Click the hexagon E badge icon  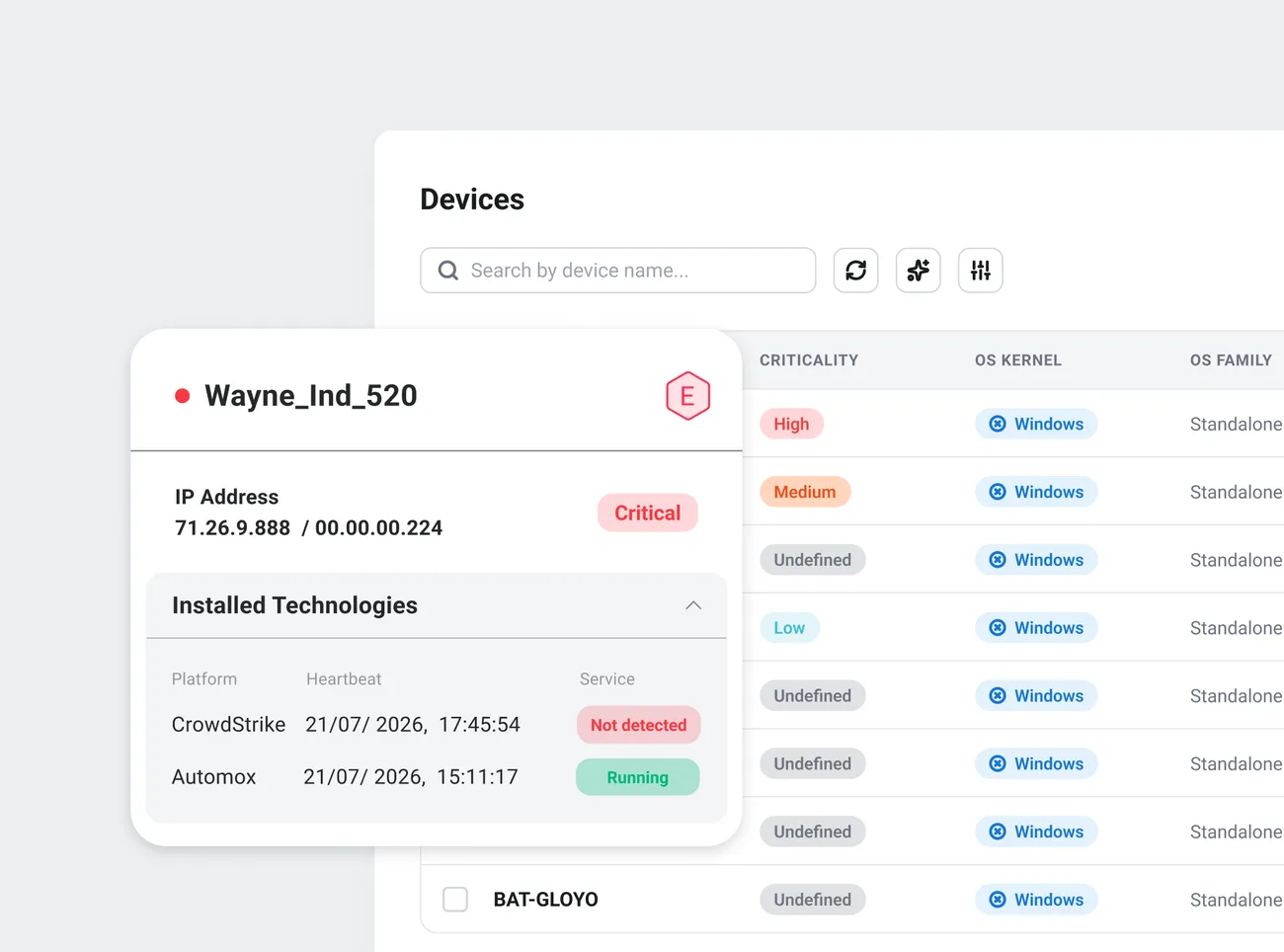(687, 396)
